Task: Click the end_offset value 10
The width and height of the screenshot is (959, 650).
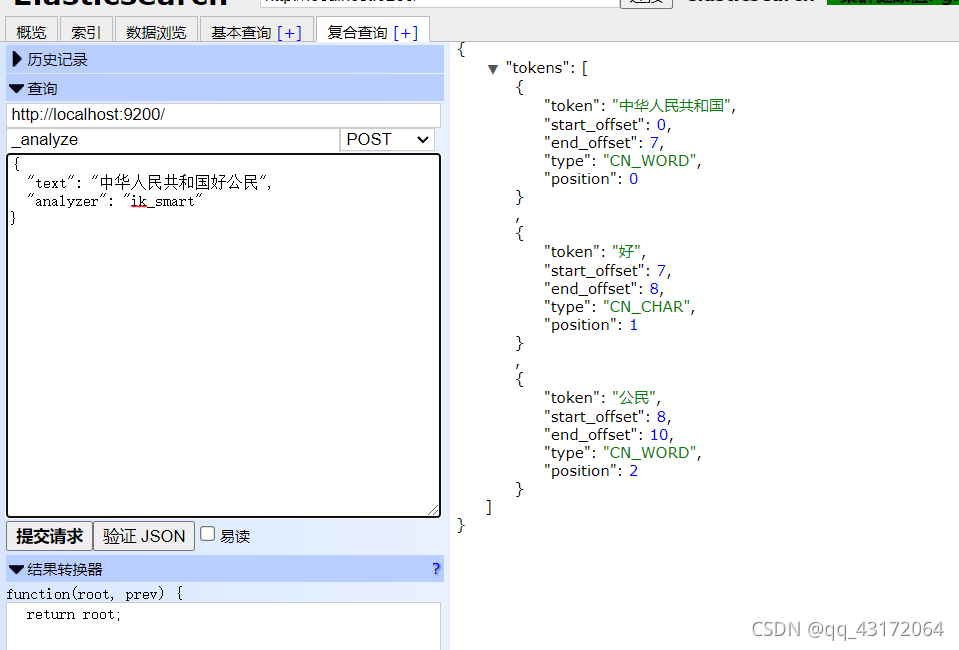Action: tap(659, 435)
